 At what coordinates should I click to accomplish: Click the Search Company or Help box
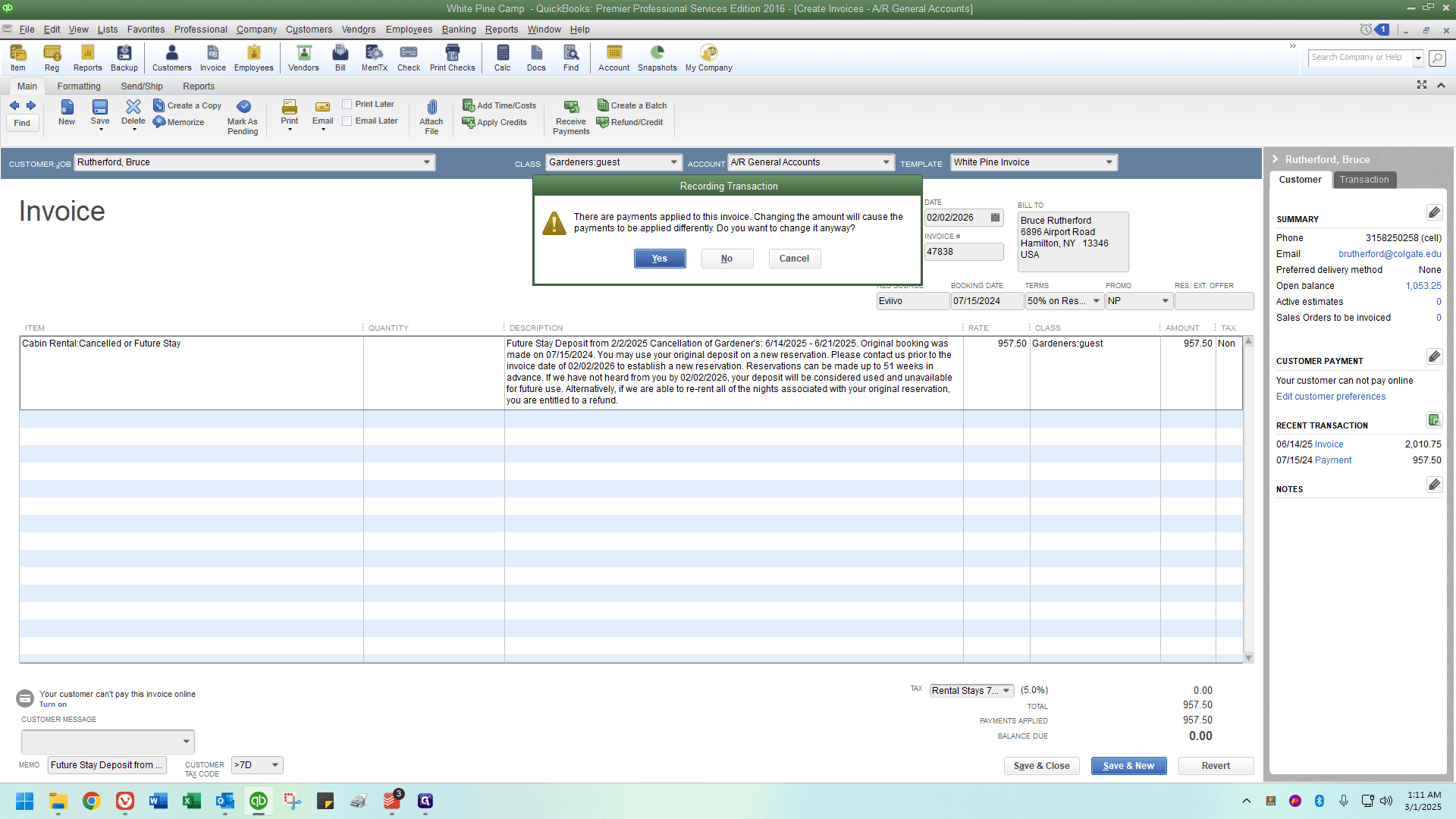tap(1360, 58)
